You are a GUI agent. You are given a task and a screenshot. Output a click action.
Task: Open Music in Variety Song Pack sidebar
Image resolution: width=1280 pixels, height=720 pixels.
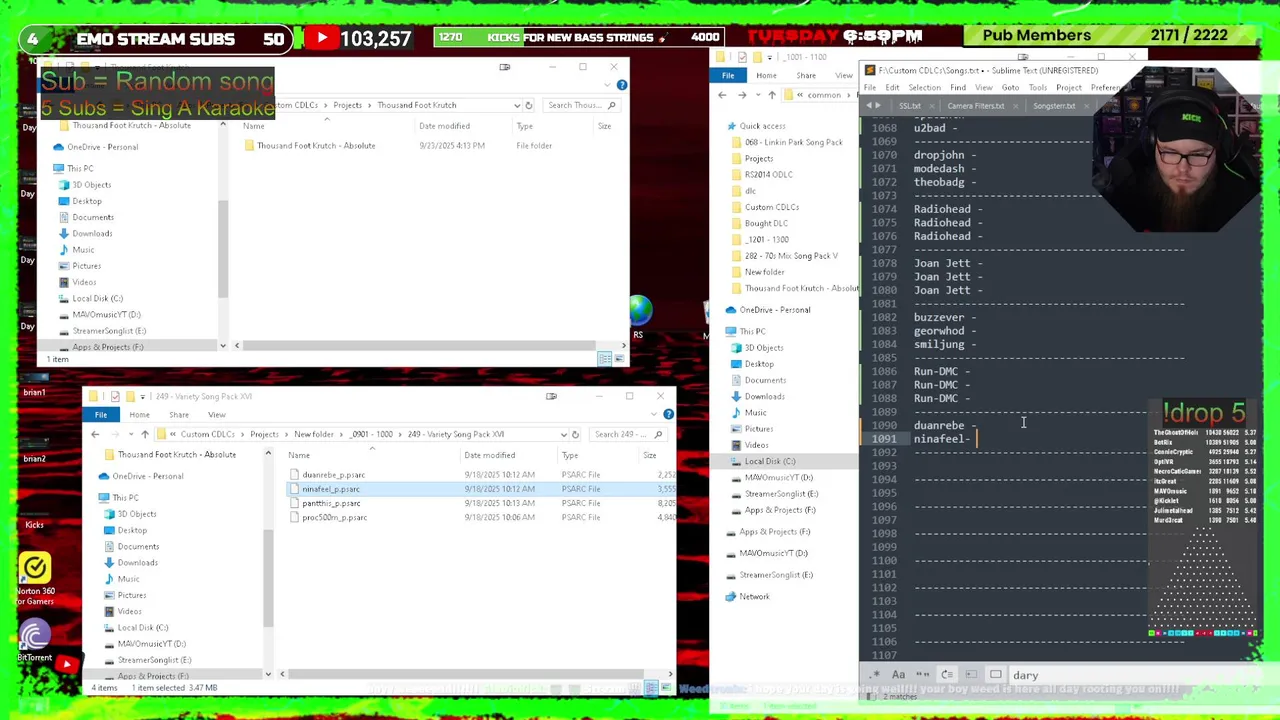pyautogui.click(x=128, y=579)
